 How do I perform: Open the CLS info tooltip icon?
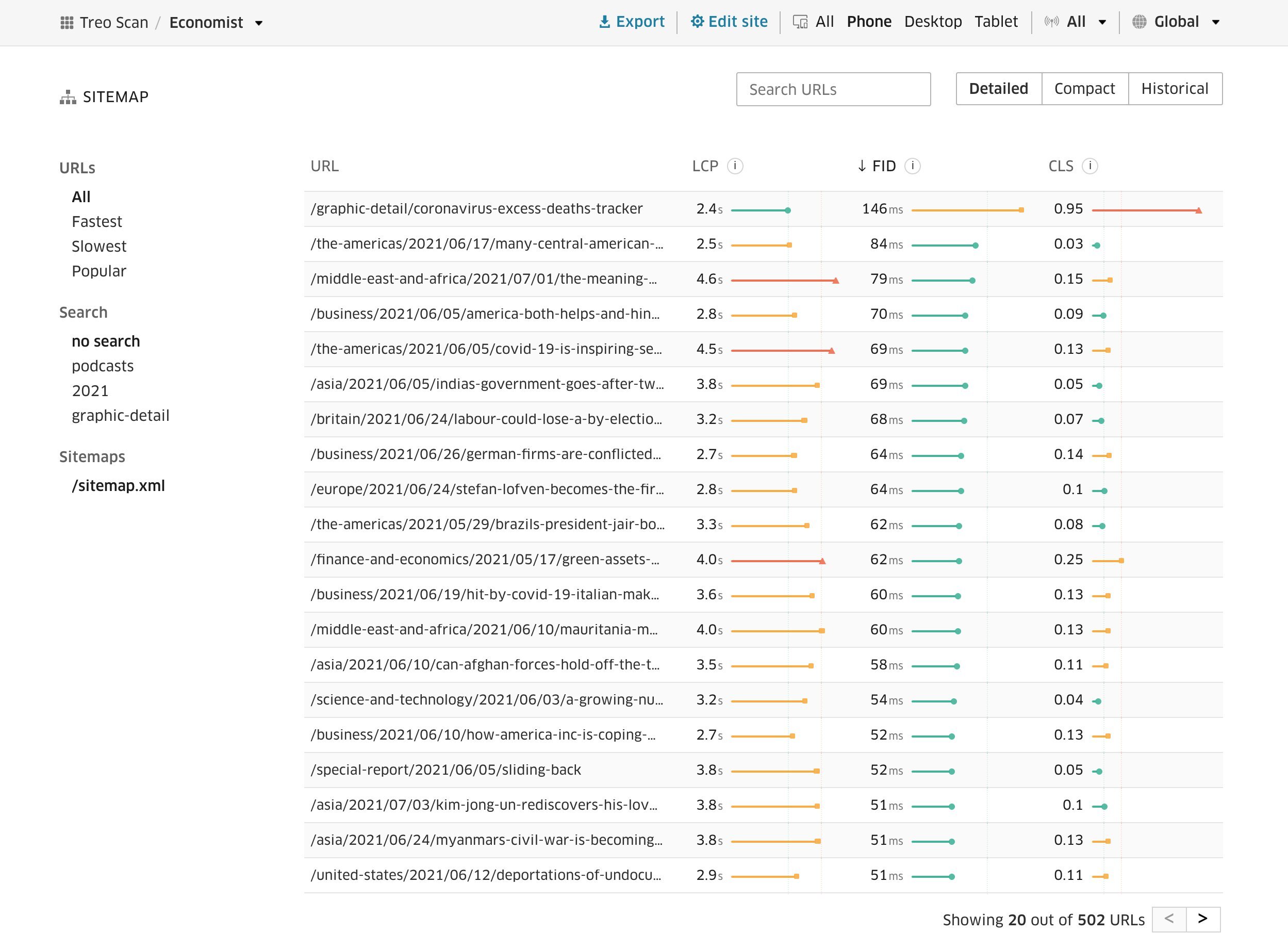point(1090,166)
